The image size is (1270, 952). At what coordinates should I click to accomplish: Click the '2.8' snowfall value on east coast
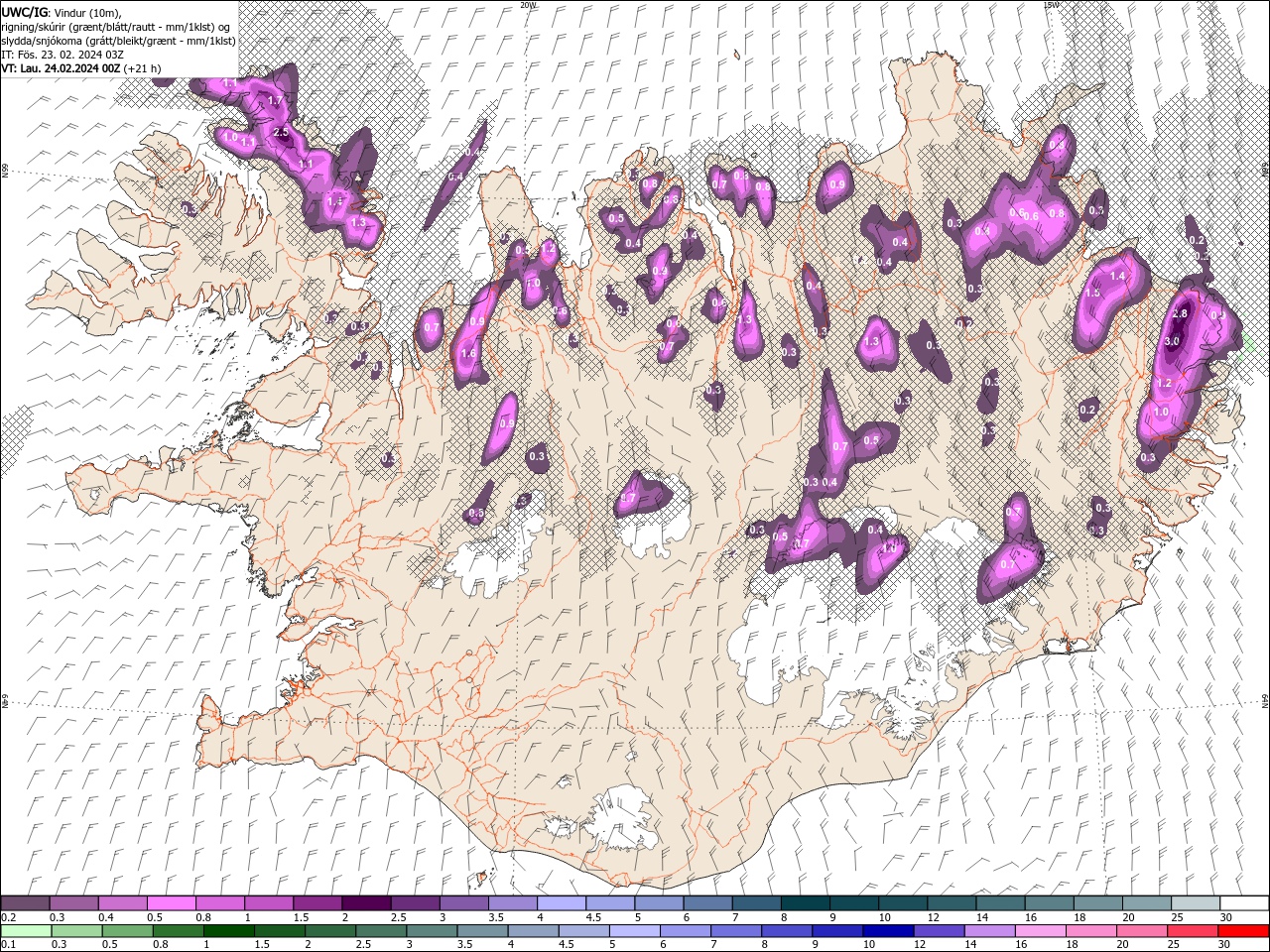(1180, 313)
